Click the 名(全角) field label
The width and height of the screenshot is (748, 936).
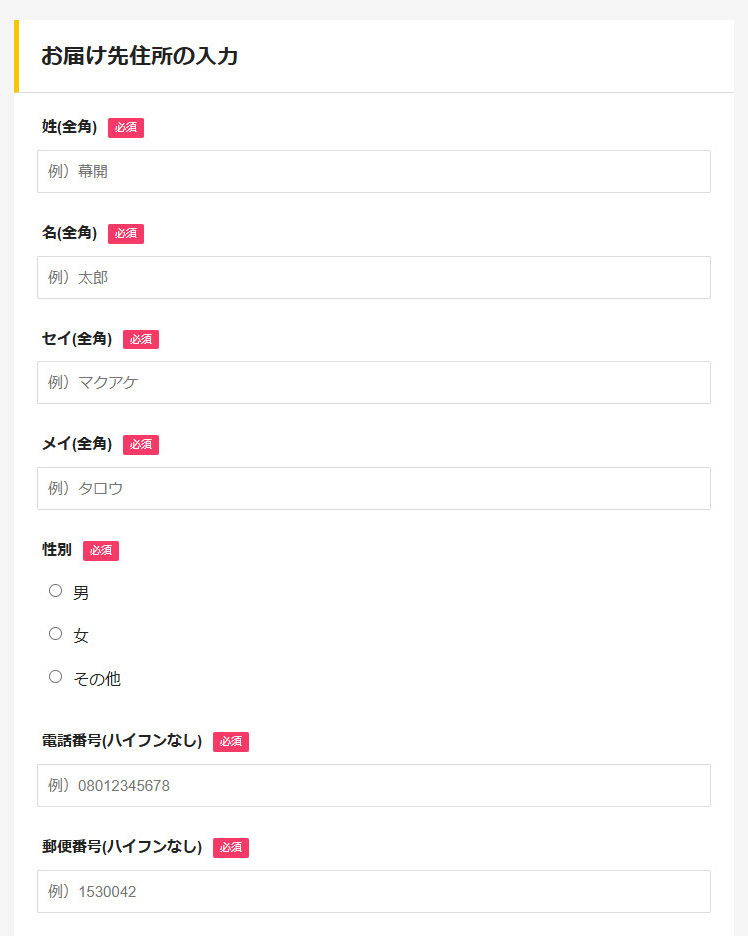pos(69,233)
